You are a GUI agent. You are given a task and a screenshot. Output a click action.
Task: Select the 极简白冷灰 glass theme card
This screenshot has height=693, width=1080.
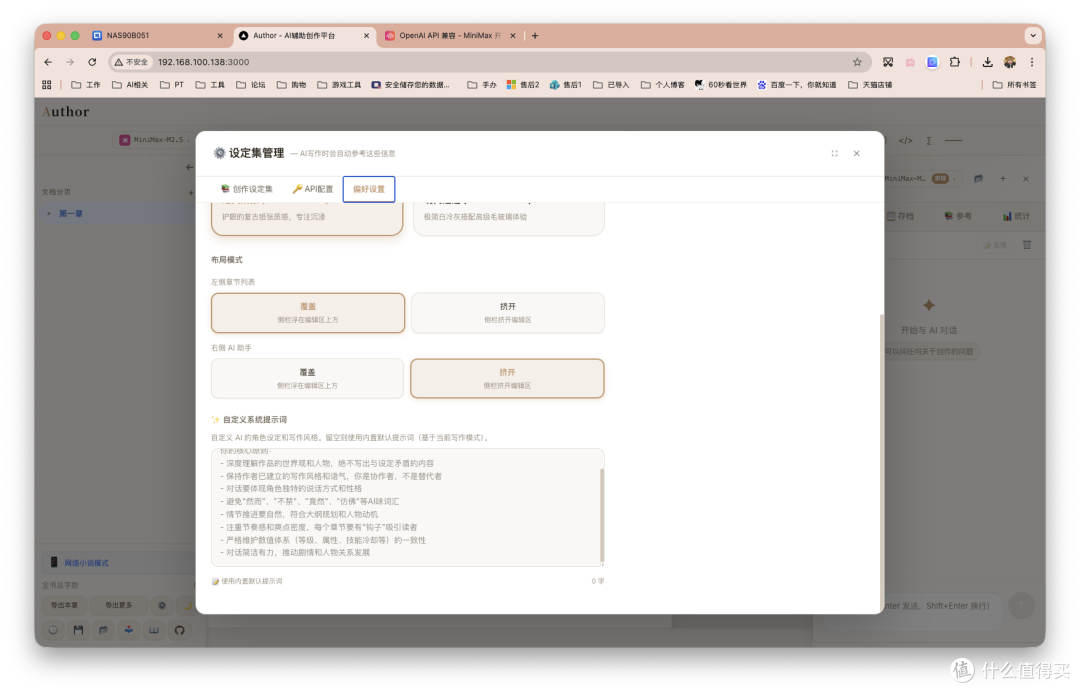click(508, 219)
